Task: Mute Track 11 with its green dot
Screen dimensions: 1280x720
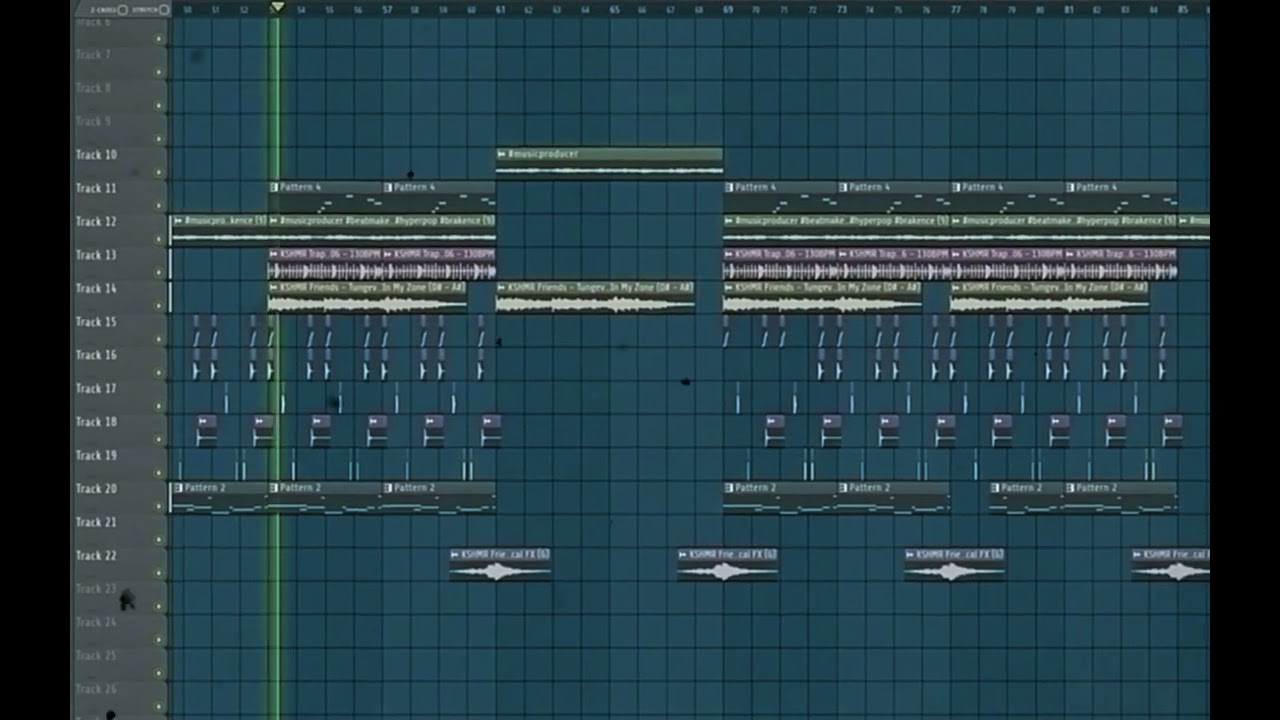Action: (x=158, y=206)
